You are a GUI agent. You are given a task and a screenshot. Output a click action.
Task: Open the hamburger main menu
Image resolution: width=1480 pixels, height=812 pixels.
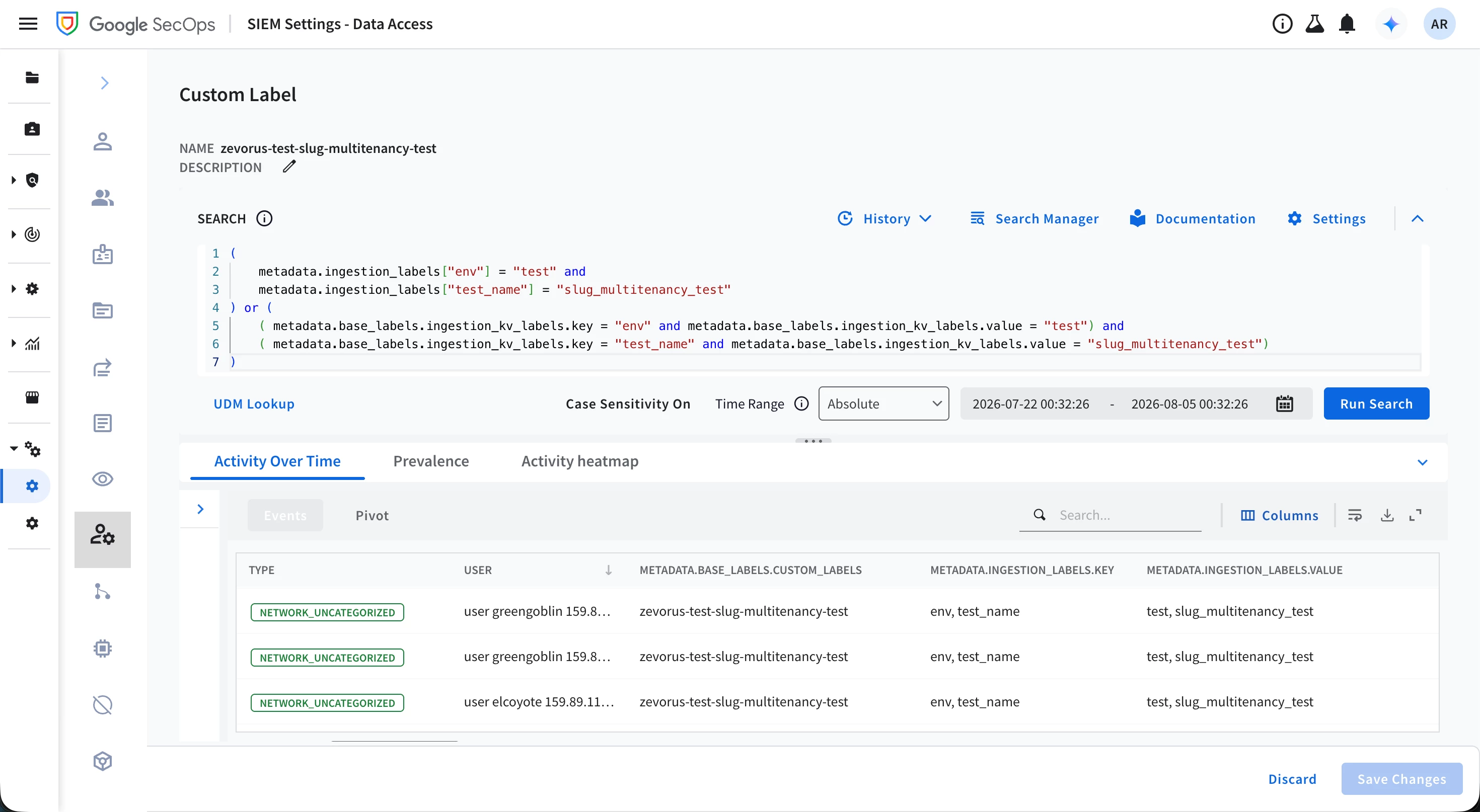click(28, 24)
